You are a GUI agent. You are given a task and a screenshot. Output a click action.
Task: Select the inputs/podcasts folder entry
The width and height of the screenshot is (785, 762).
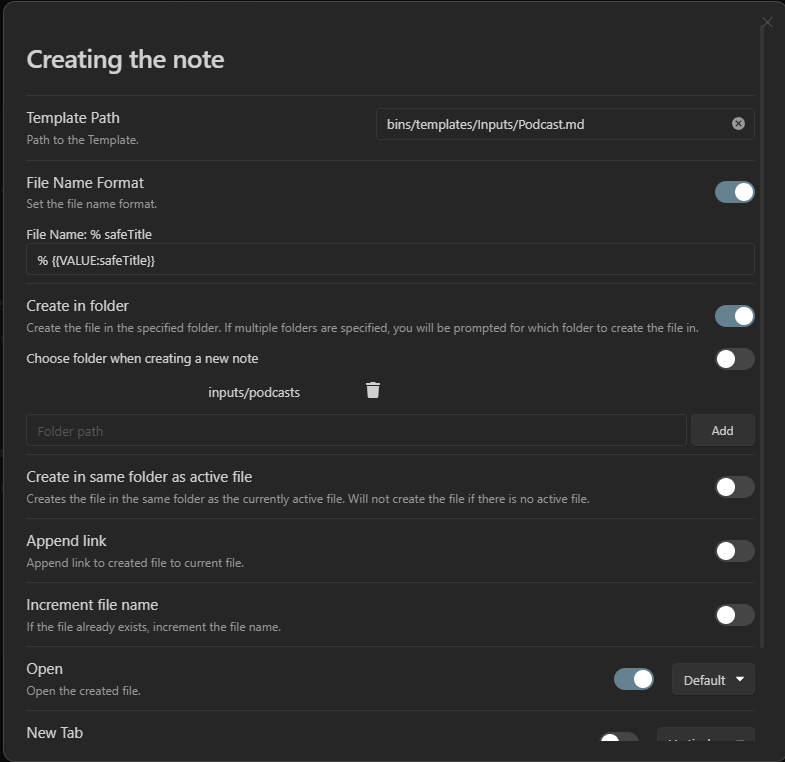click(x=254, y=392)
